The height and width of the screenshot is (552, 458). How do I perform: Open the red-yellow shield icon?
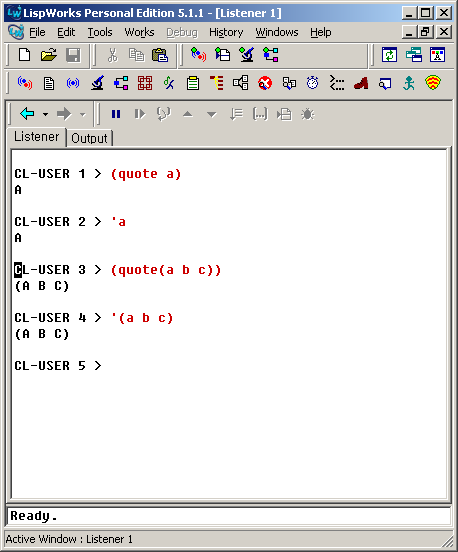pyautogui.click(x=433, y=83)
